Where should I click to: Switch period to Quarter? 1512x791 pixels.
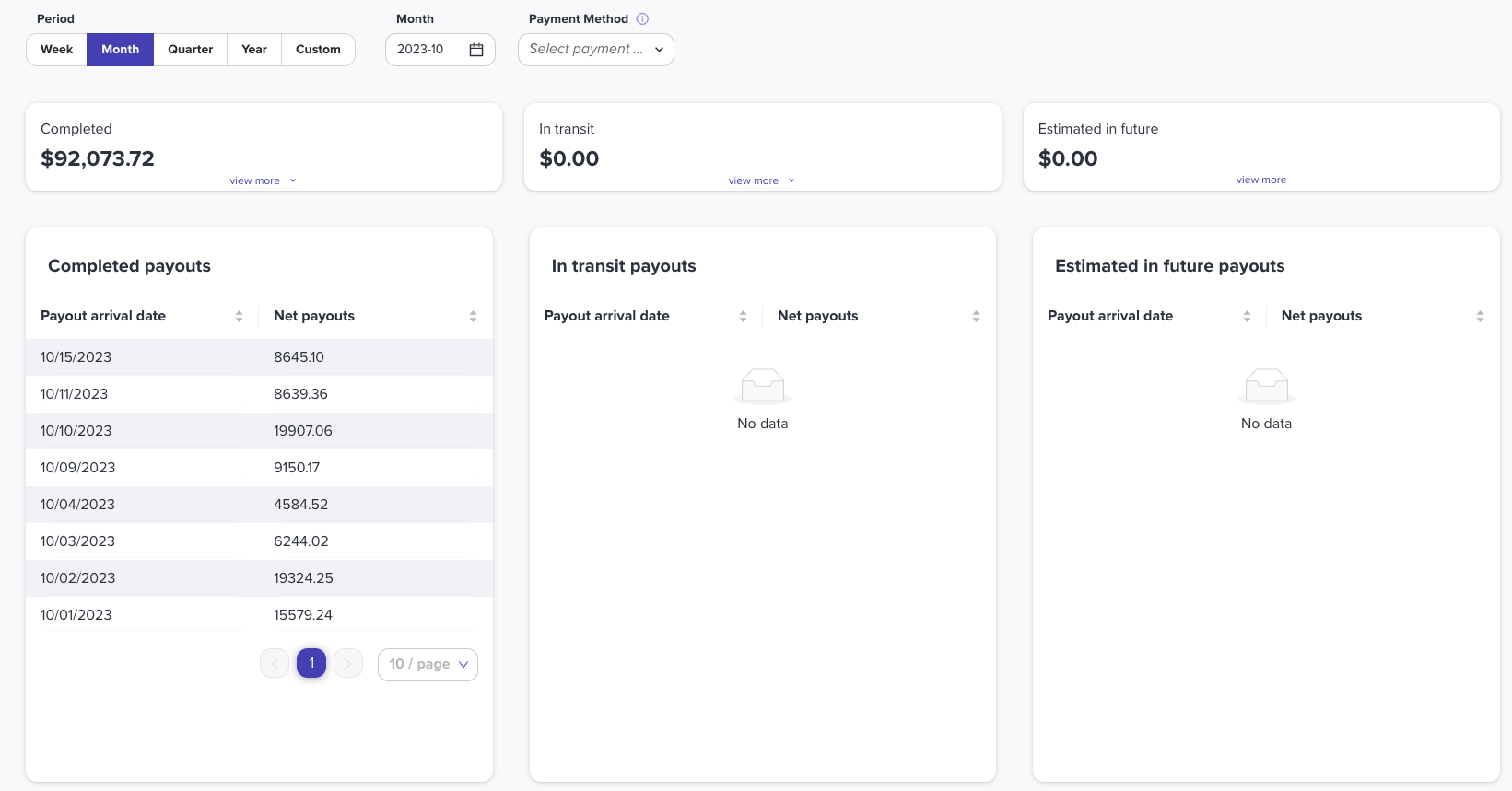pos(190,50)
